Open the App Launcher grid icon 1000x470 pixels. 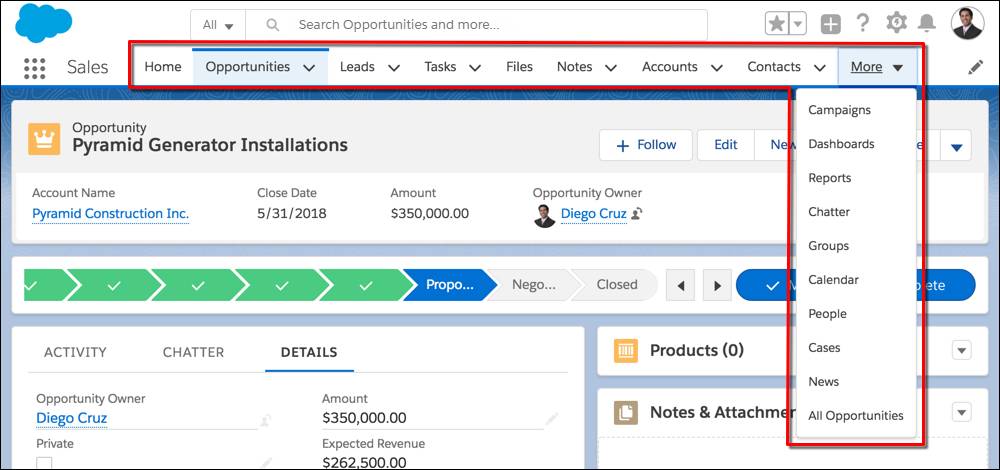click(34, 68)
